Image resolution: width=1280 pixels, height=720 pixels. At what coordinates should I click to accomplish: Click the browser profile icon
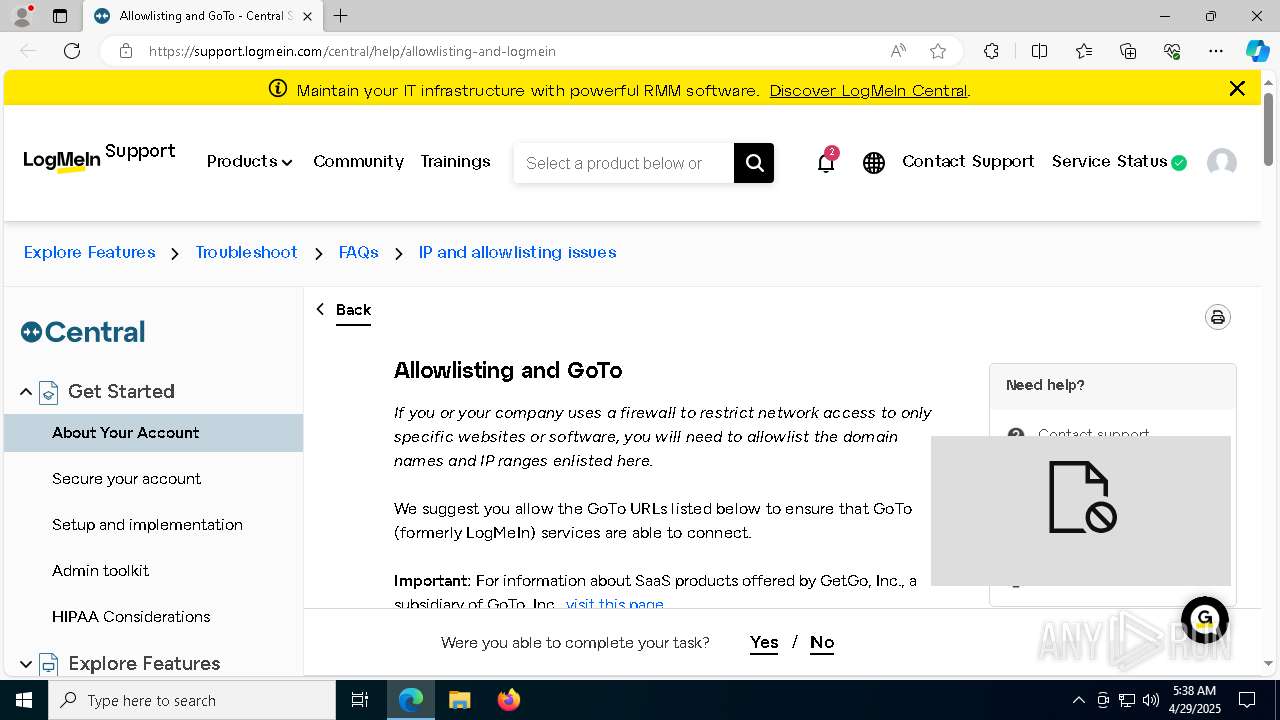(21, 16)
